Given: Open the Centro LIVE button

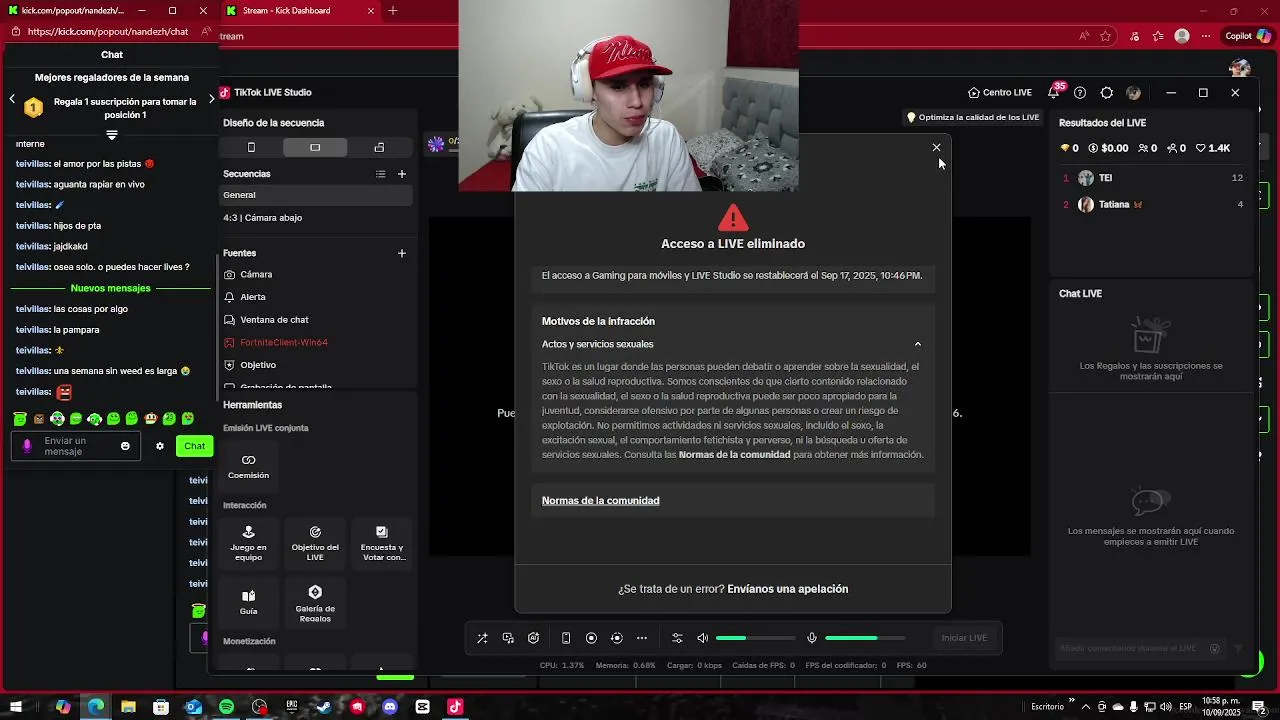Looking at the screenshot, I should (999, 92).
